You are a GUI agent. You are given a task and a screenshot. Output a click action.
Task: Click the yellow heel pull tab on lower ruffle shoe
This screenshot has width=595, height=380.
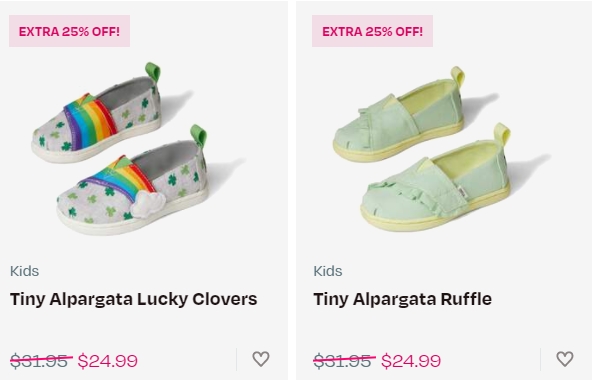point(502,133)
